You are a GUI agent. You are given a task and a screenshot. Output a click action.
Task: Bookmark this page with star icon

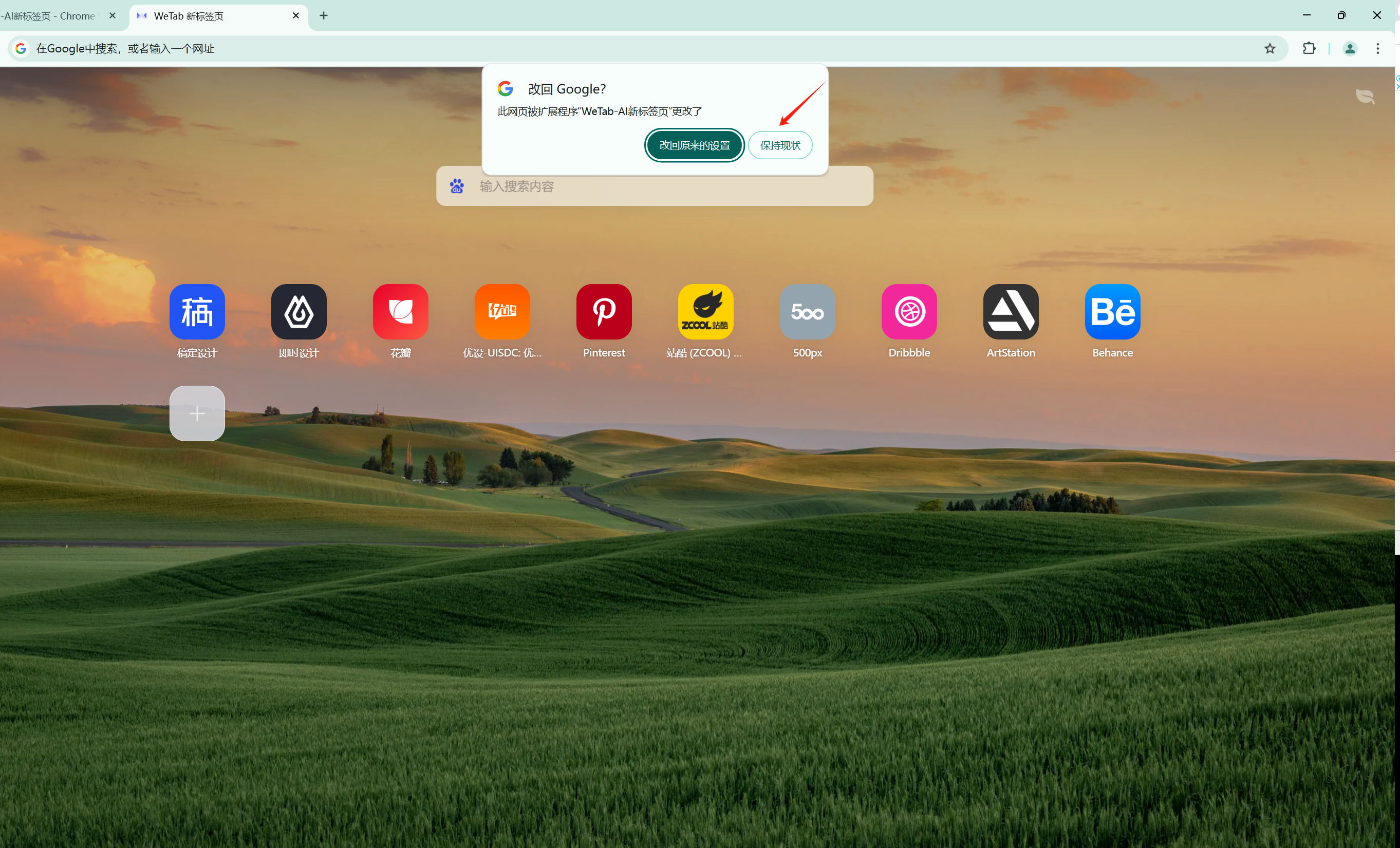[1270, 48]
